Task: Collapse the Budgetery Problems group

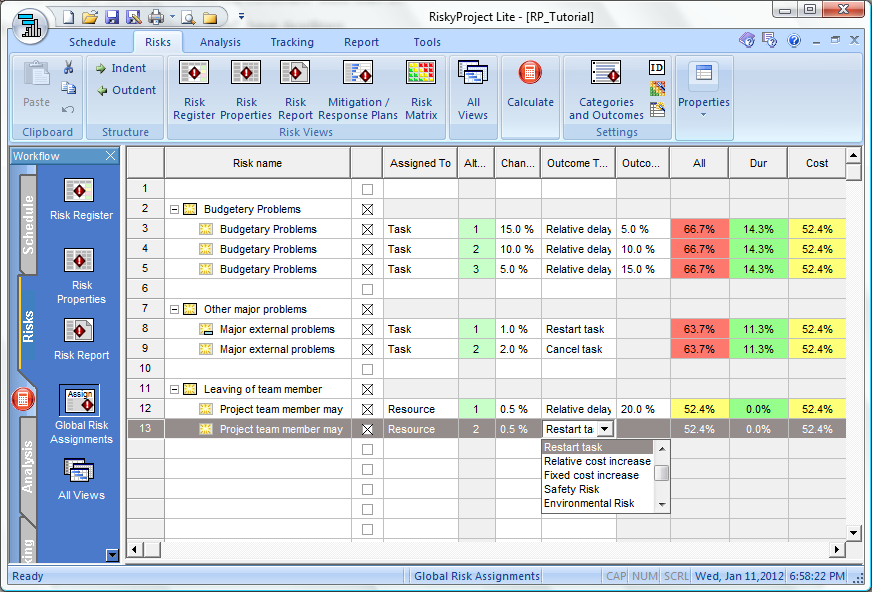Action: [174, 210]
